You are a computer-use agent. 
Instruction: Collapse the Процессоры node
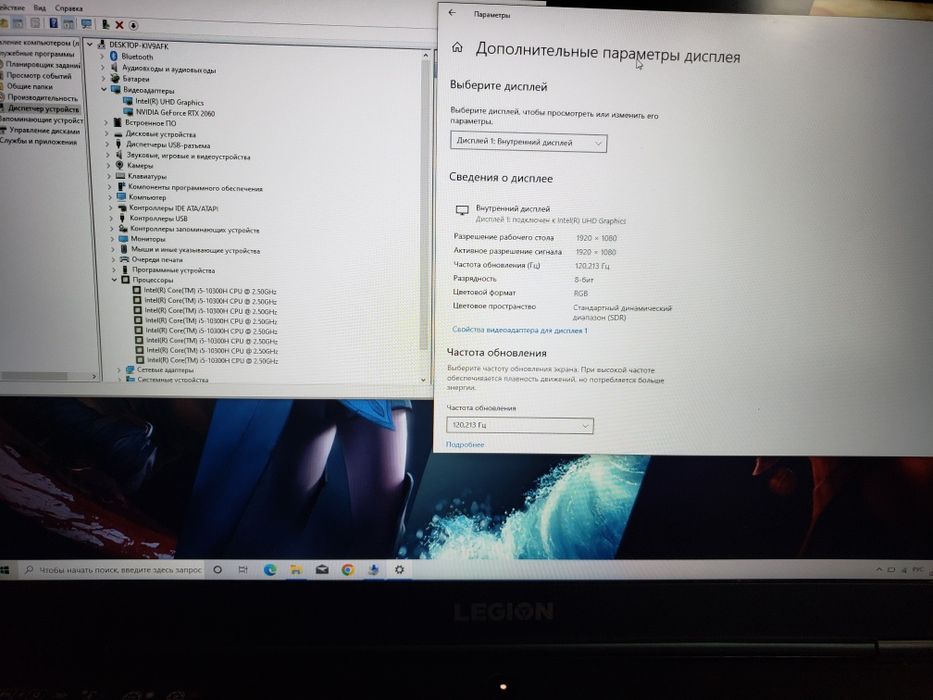(x=114, y=279)
